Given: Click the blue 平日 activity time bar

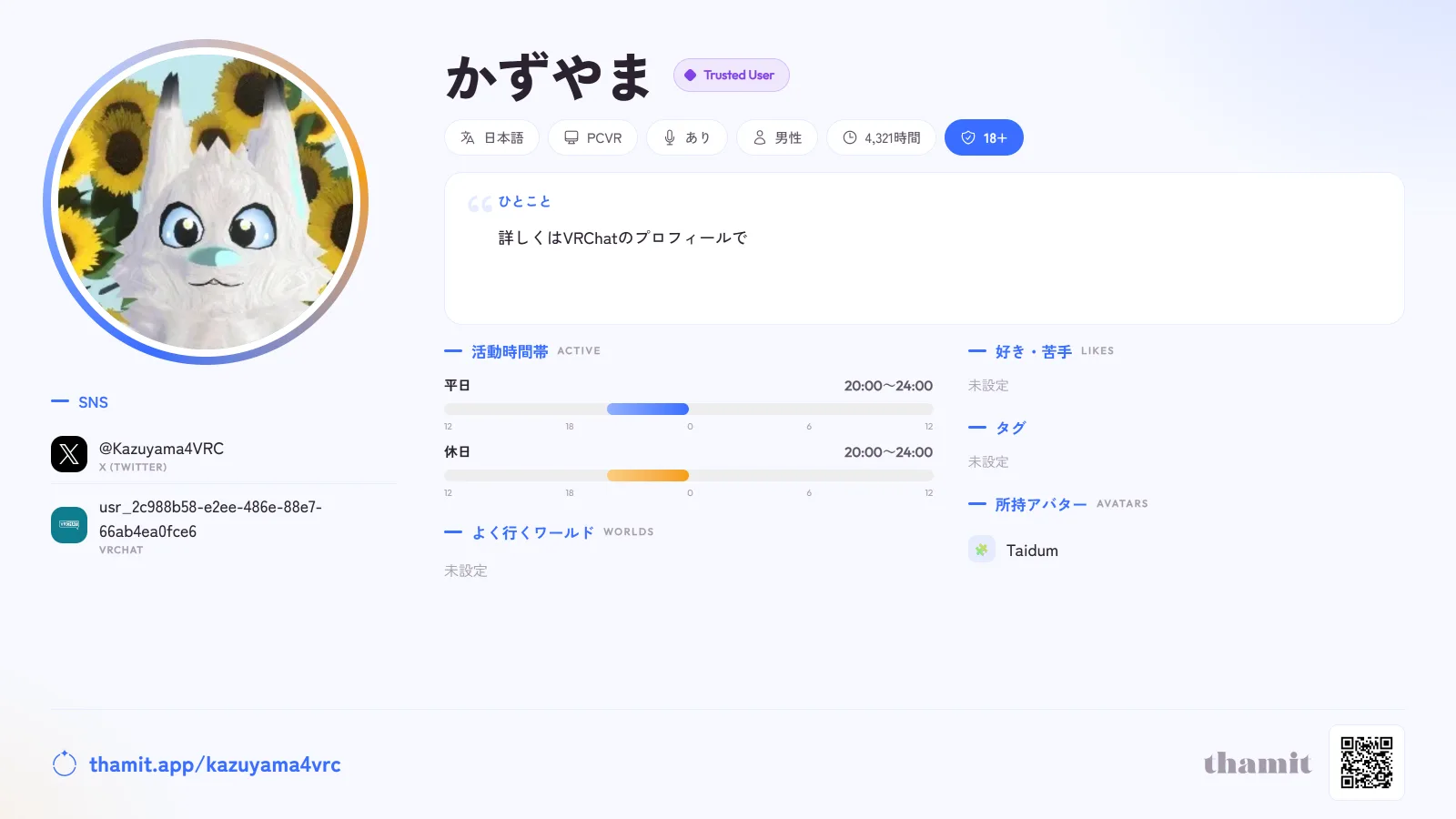Looking at the screenshot, I should click(x=648, y=409).
